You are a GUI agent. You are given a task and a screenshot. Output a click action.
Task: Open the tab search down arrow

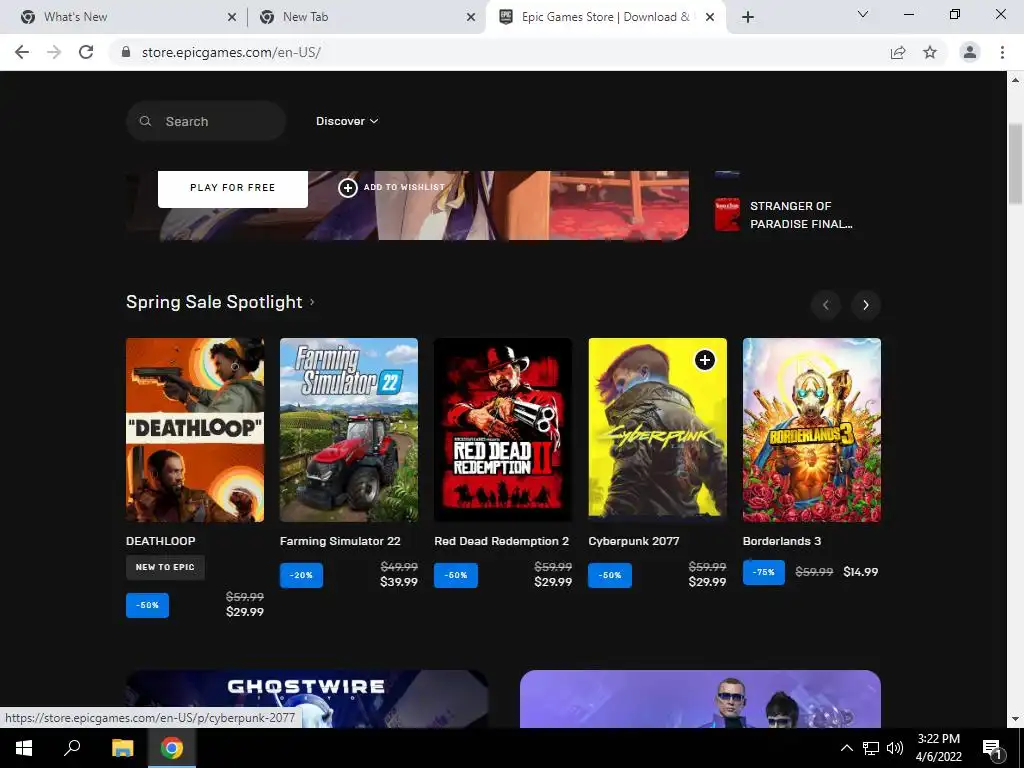click(863, 14)
